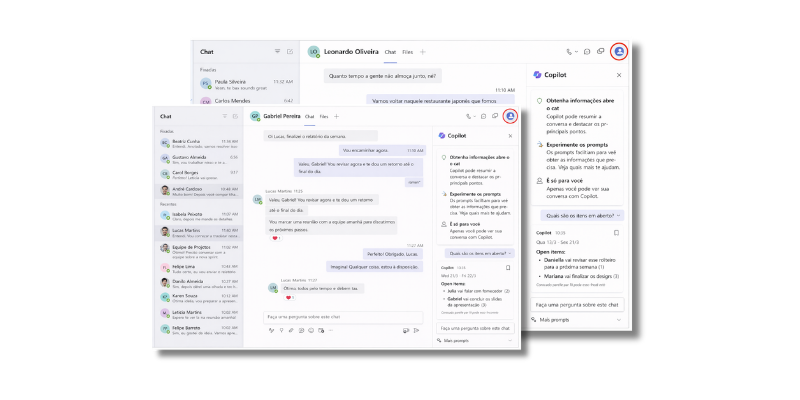Open chat with Karen Souza
Viewport: 800px width, 400px height.
coord(199,298)
